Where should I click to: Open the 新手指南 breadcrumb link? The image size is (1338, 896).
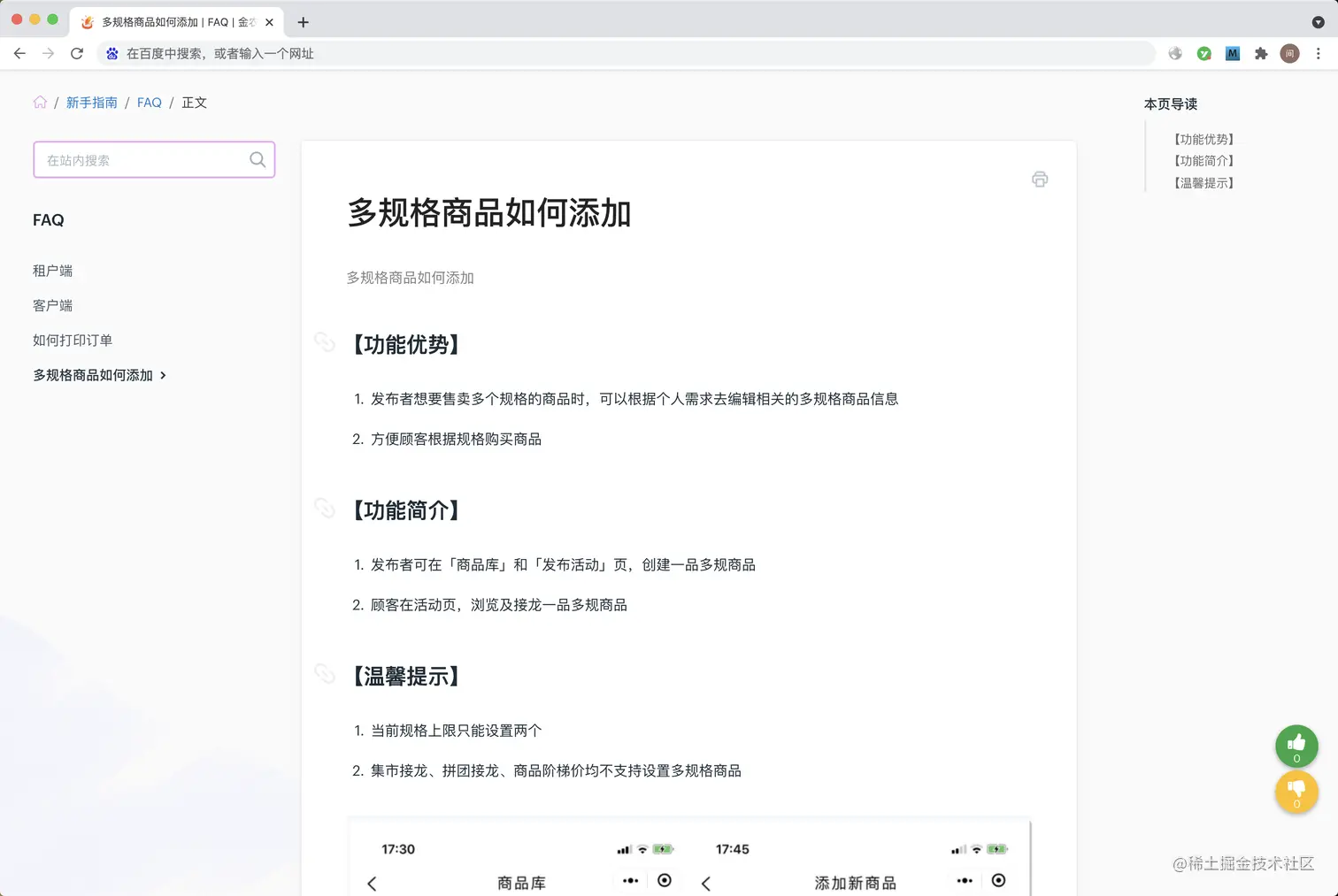92,103
